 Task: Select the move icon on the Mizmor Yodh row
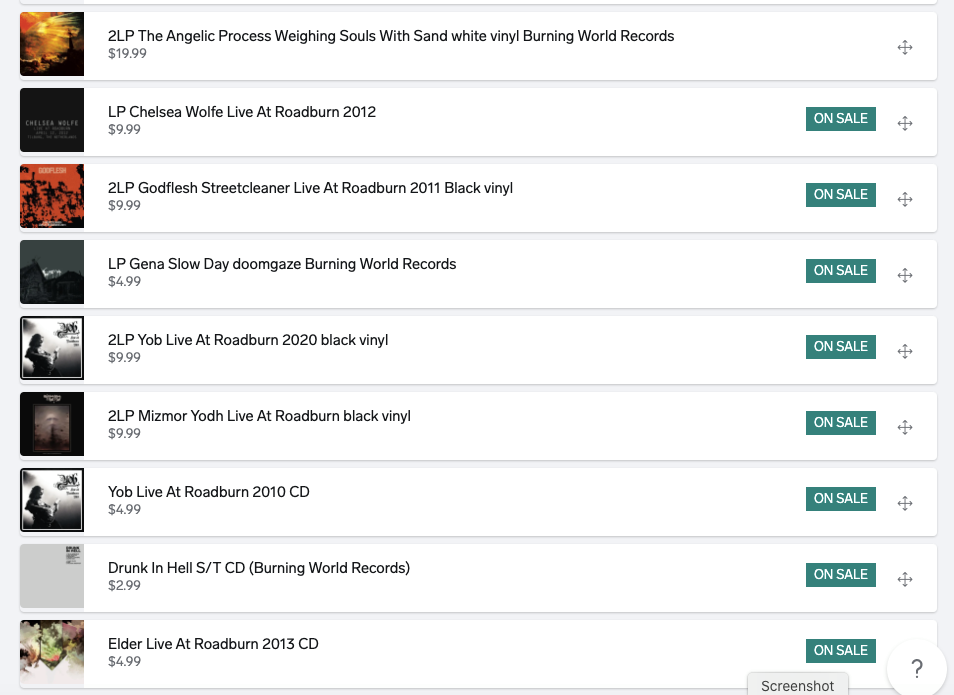coord(905,427)
